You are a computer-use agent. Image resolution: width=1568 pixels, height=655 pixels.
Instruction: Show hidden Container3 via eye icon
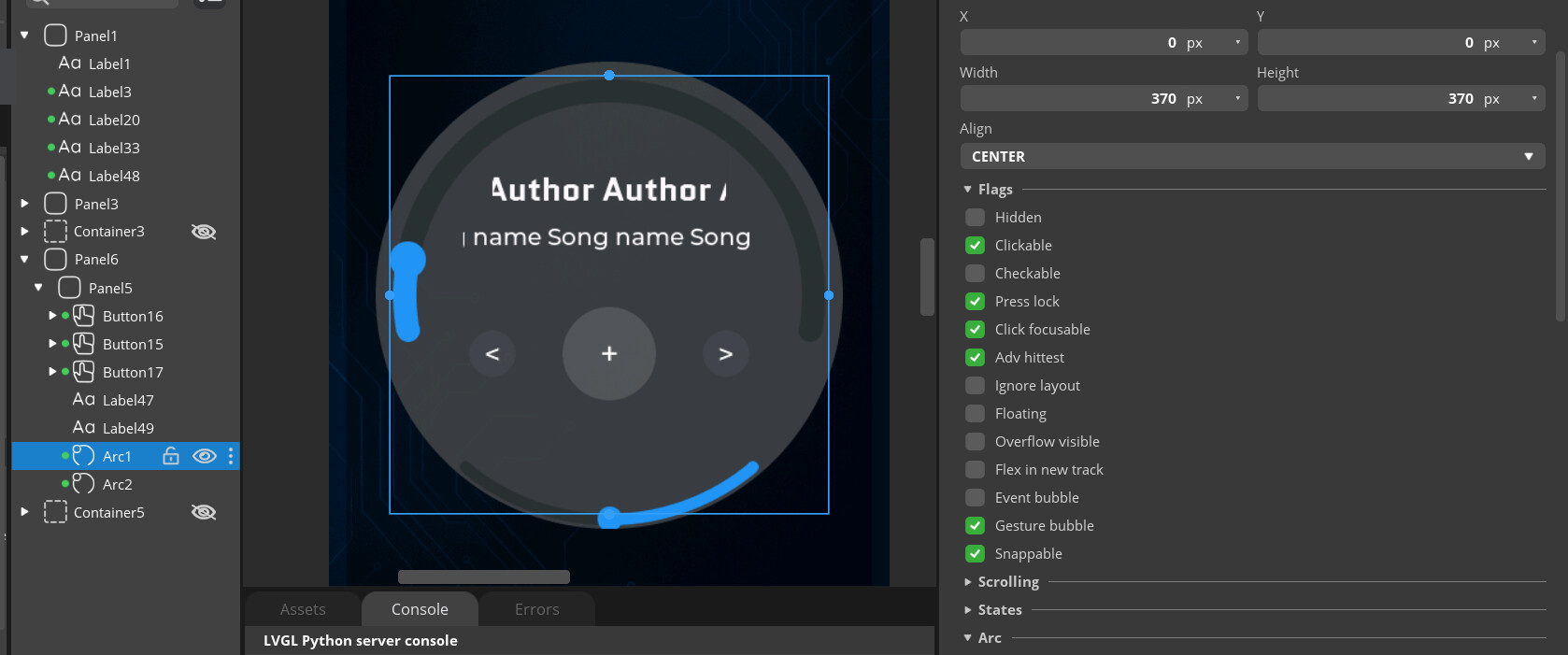[x=204, y=232]
